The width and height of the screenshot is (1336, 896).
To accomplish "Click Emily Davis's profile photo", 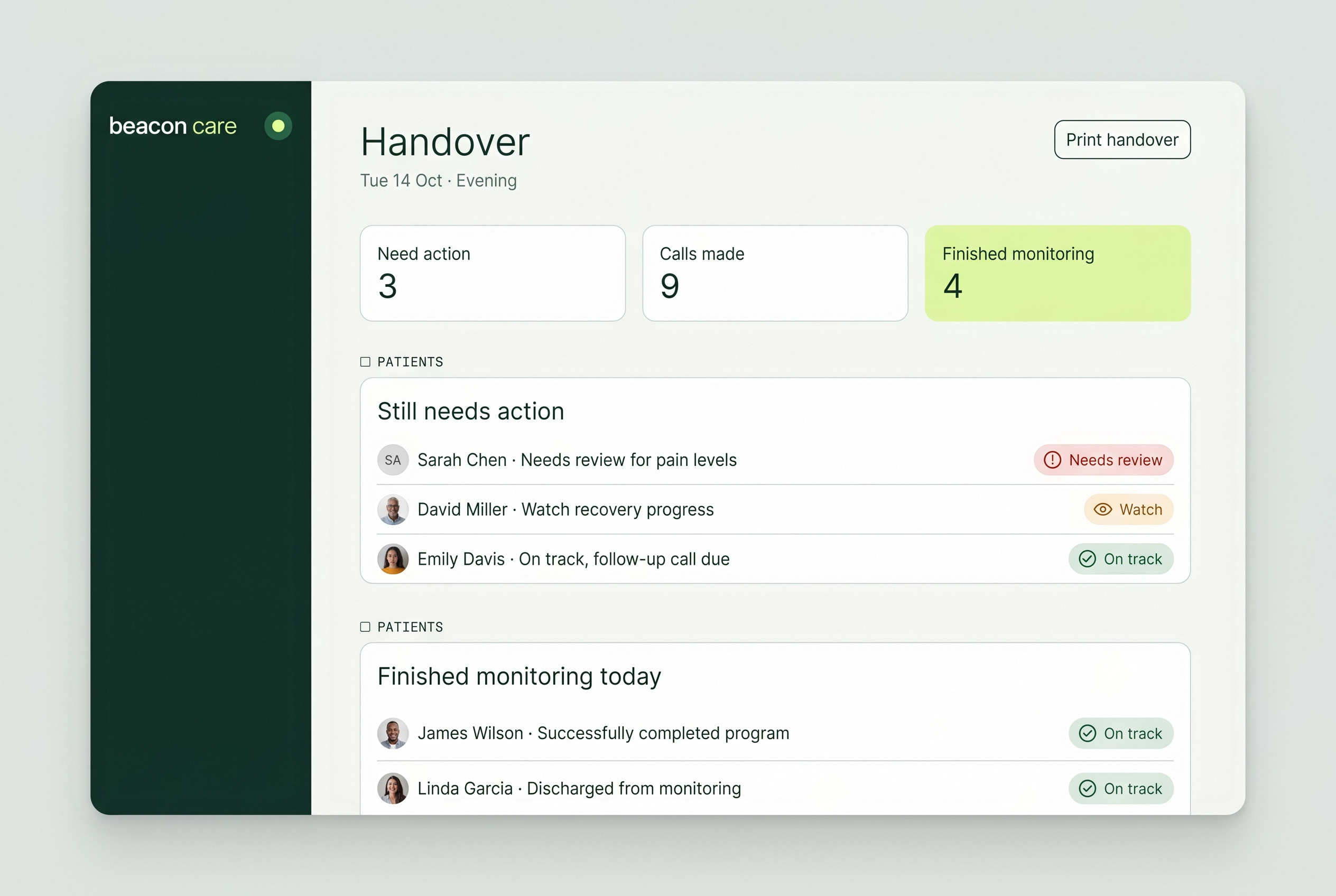I will (393, 559).
